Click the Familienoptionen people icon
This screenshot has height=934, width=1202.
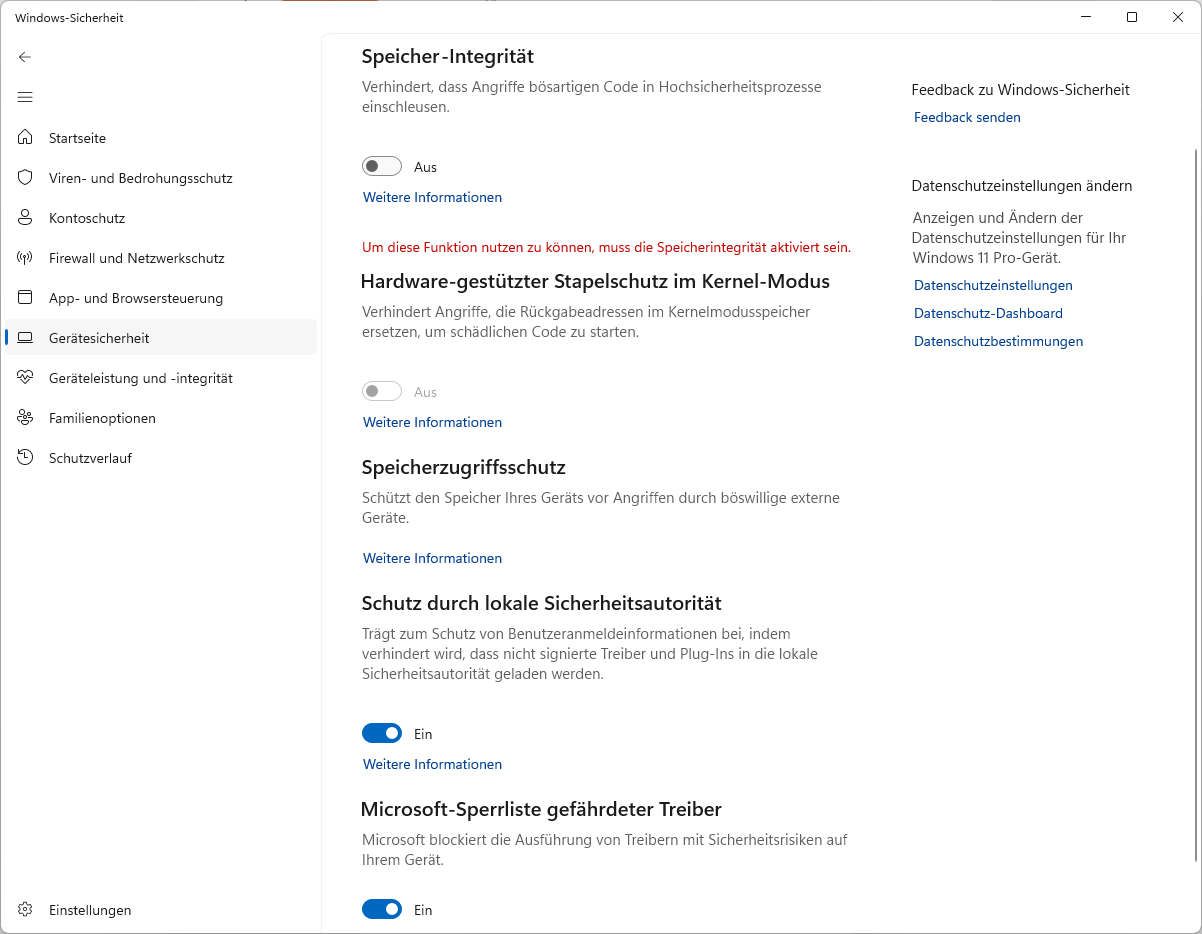click(x=26, y=418)
